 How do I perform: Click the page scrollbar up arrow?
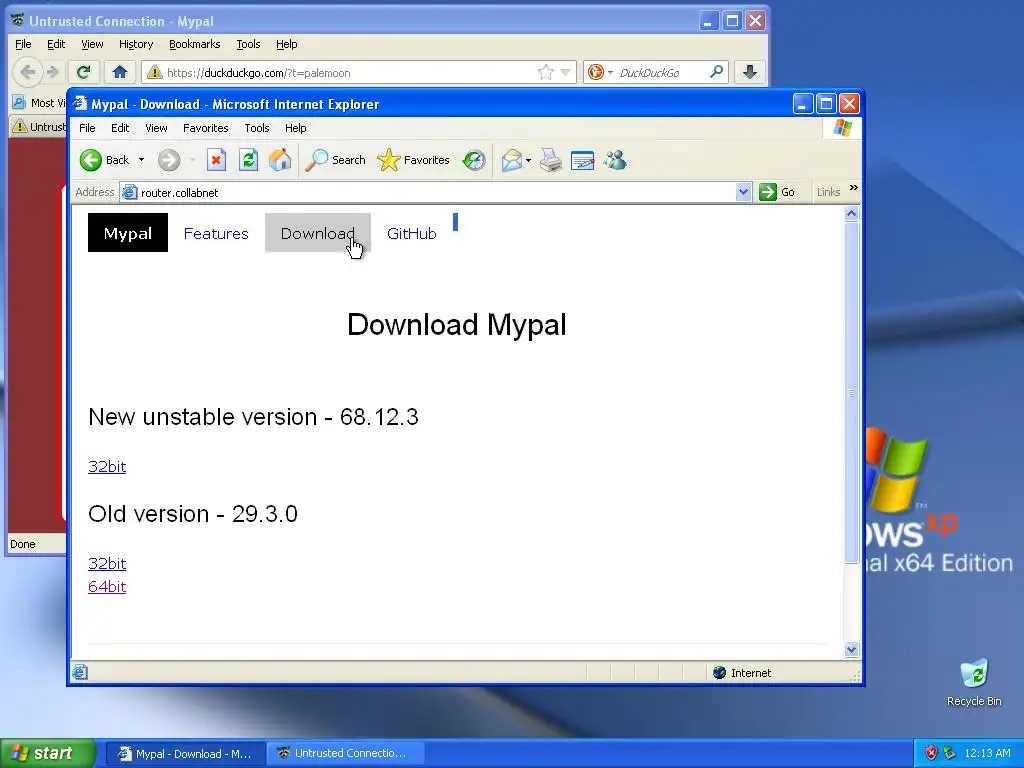pos(851,214)
